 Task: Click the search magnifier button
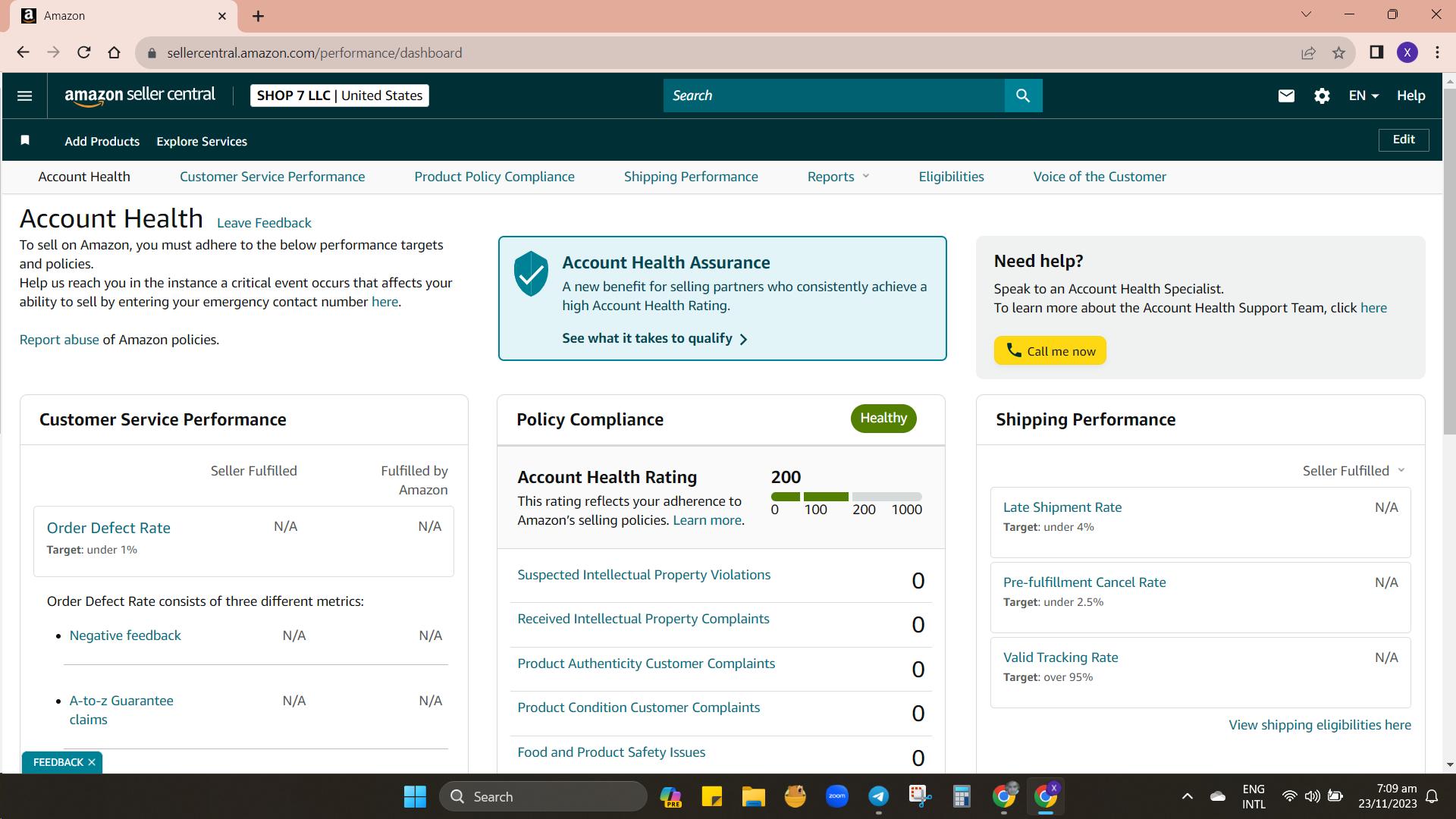(1023, 96)
